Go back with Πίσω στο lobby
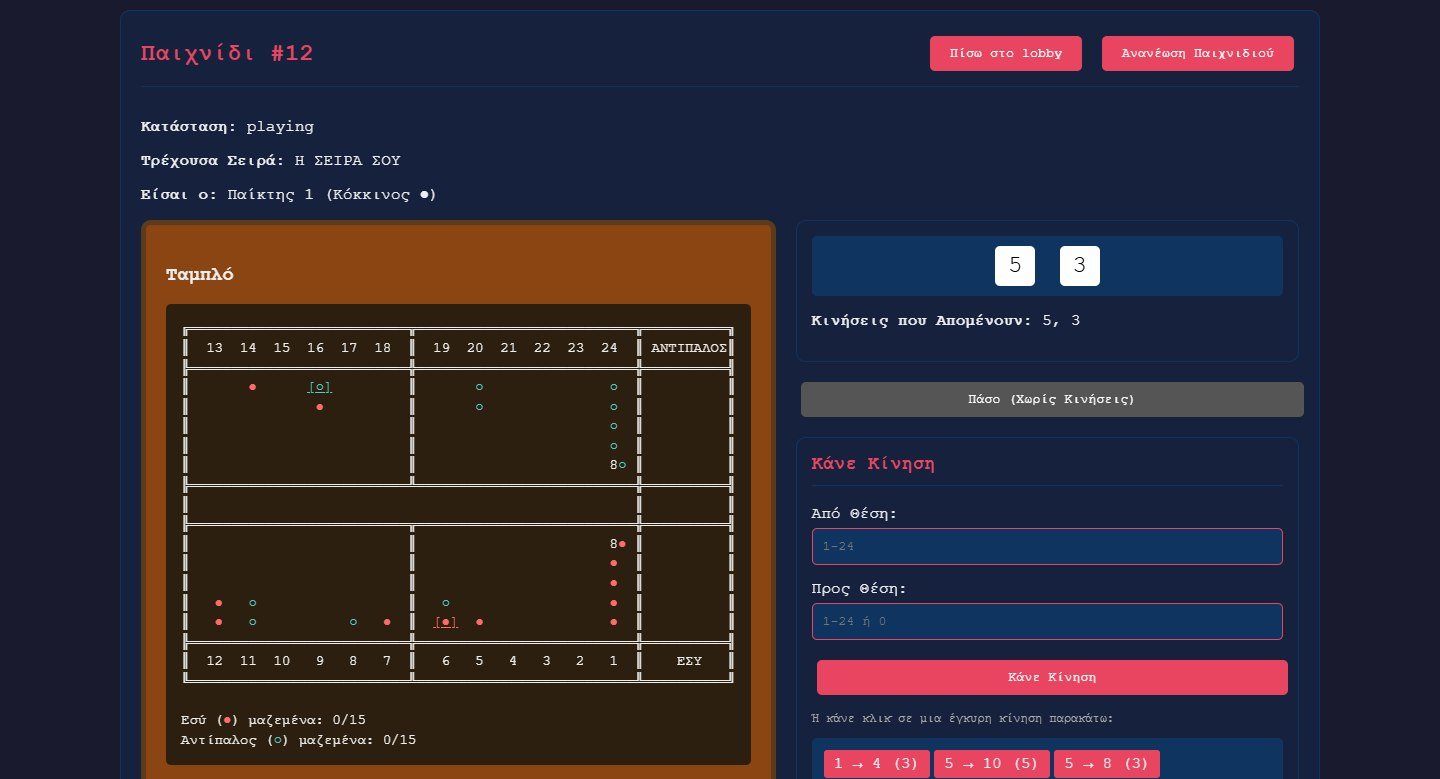The height and width of the screenshot is (779, 1440). (x=1006, y=54)
